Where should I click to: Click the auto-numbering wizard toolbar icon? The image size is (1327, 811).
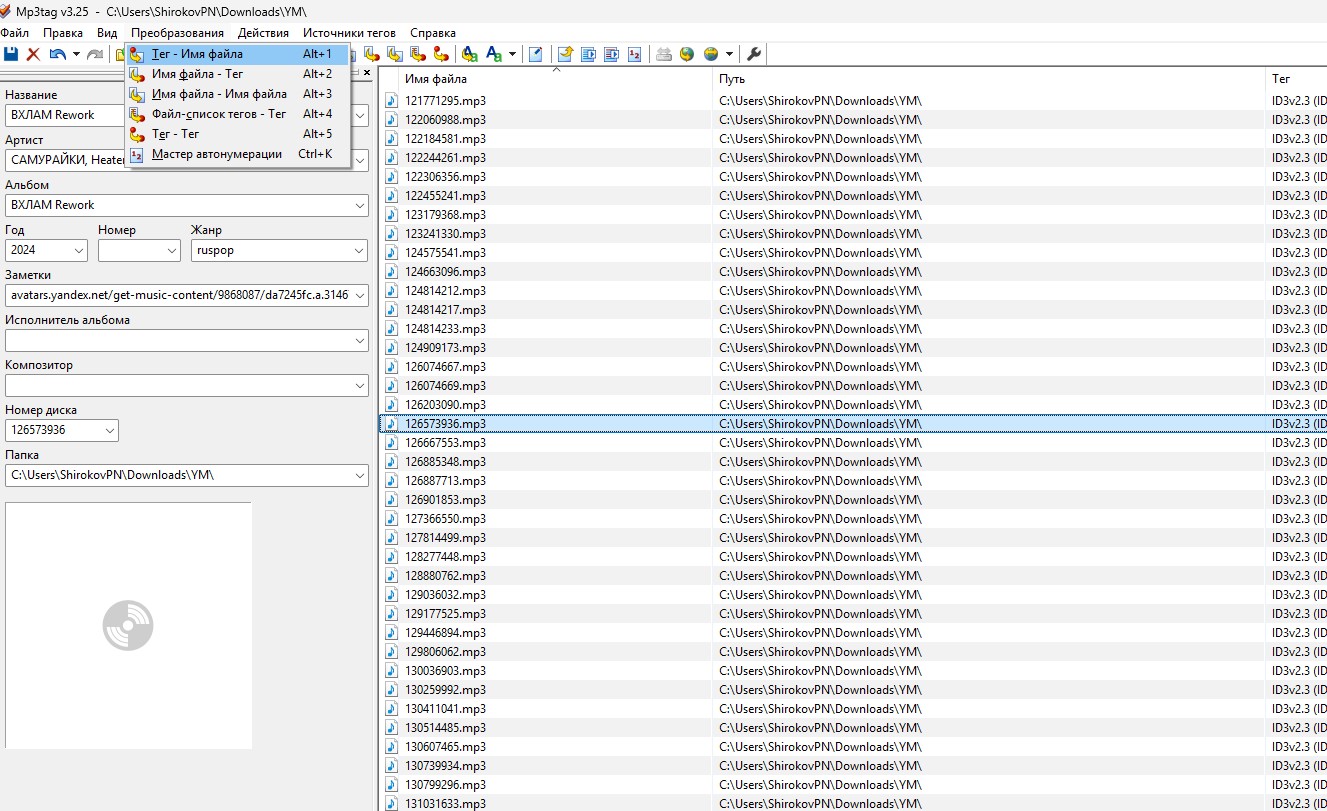[634, 54]
